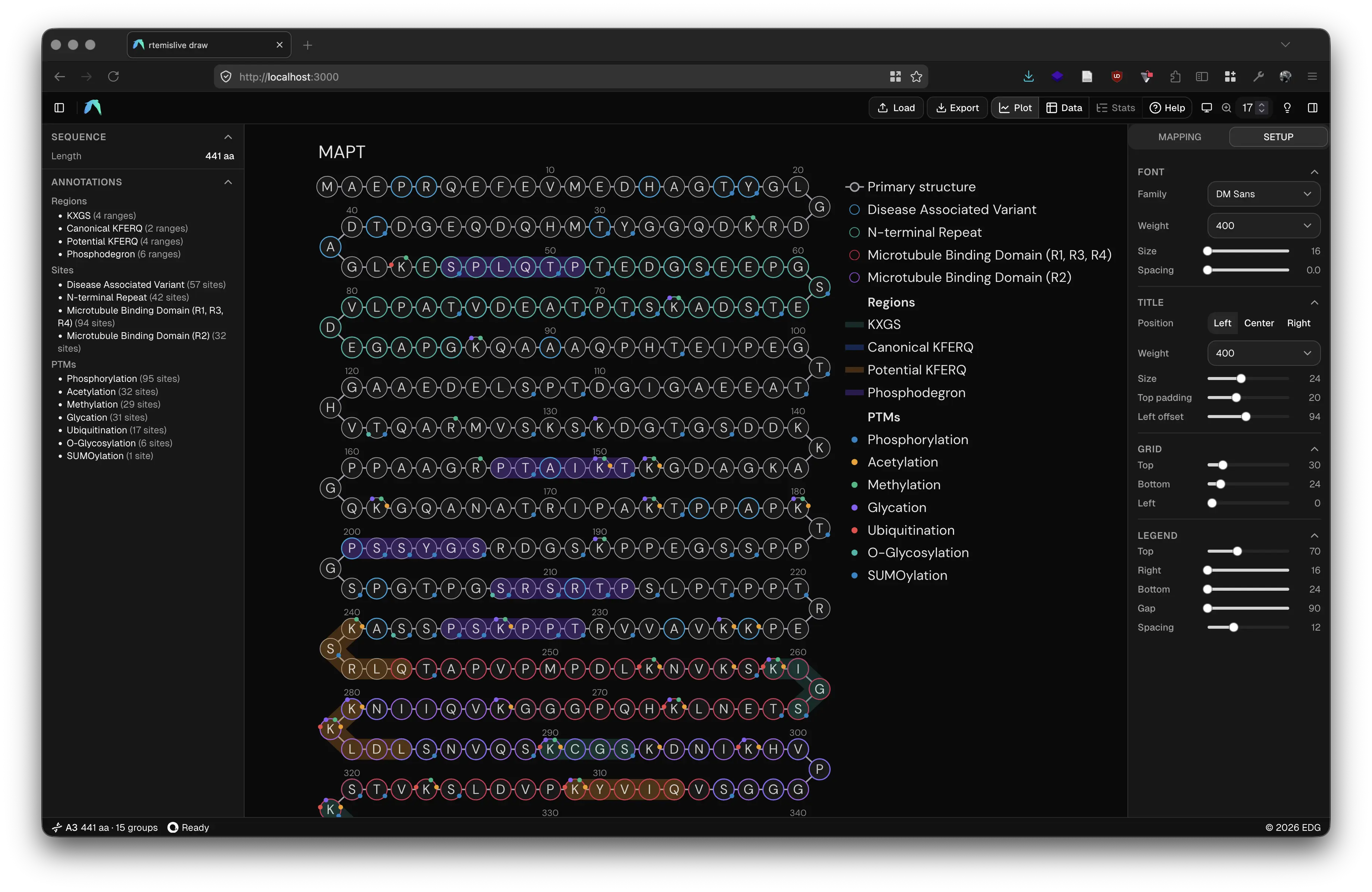
Task: Open the Font Family dropdown
Action: pos(1264,194)
